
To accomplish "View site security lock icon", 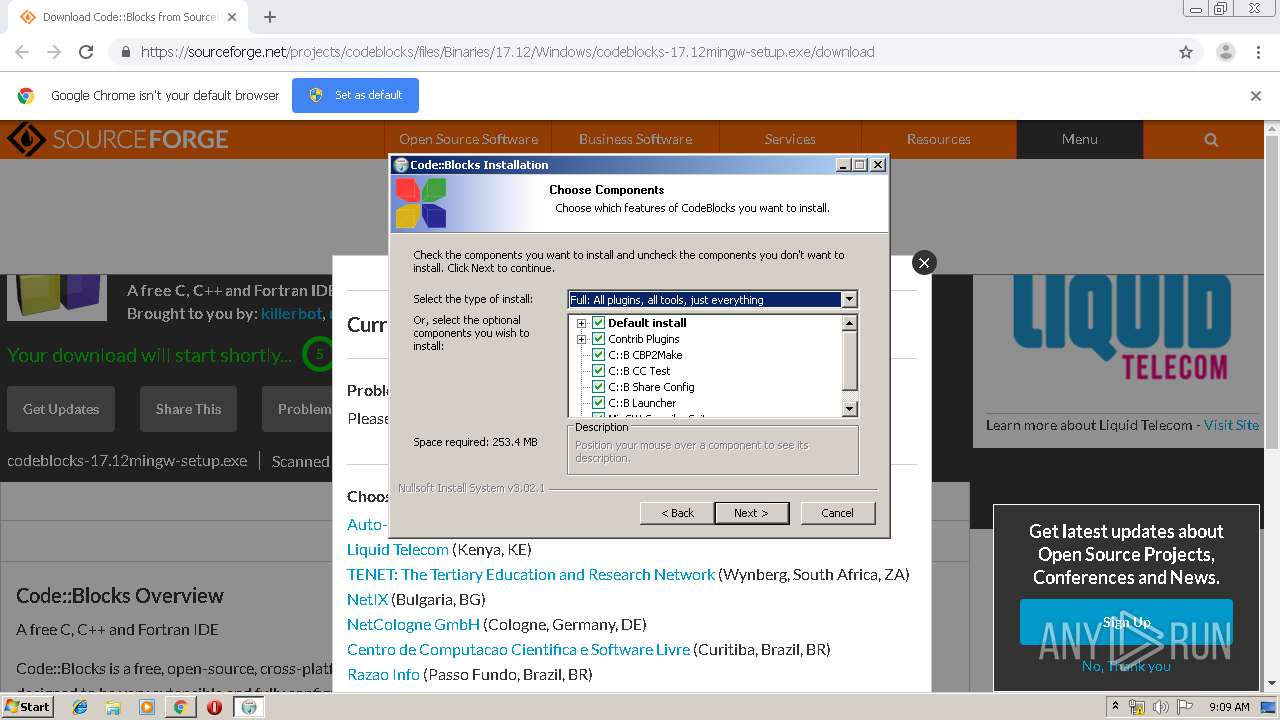I will pos(125,52).
